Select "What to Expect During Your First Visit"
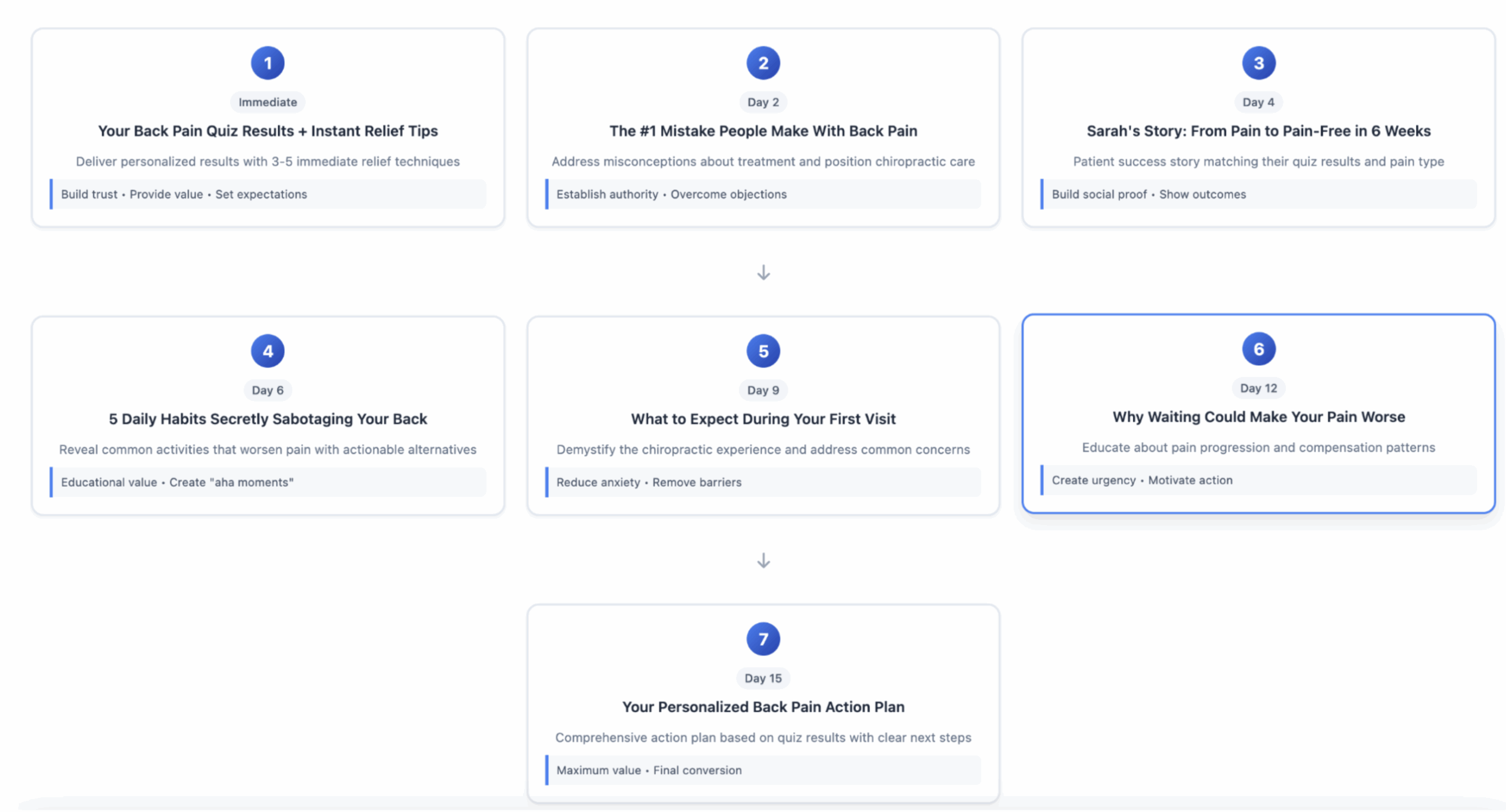The width and height of the screenshot is (1506, 812). 763,419
